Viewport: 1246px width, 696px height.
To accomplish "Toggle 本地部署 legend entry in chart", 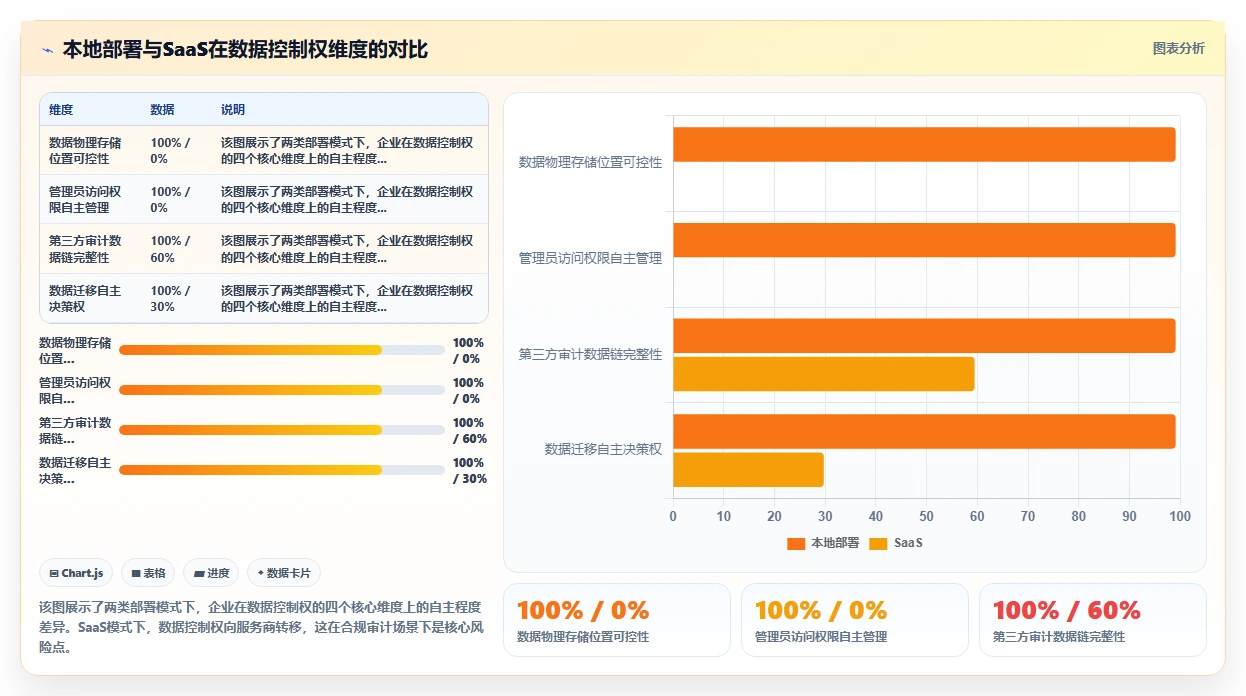I will coord(823,543).
